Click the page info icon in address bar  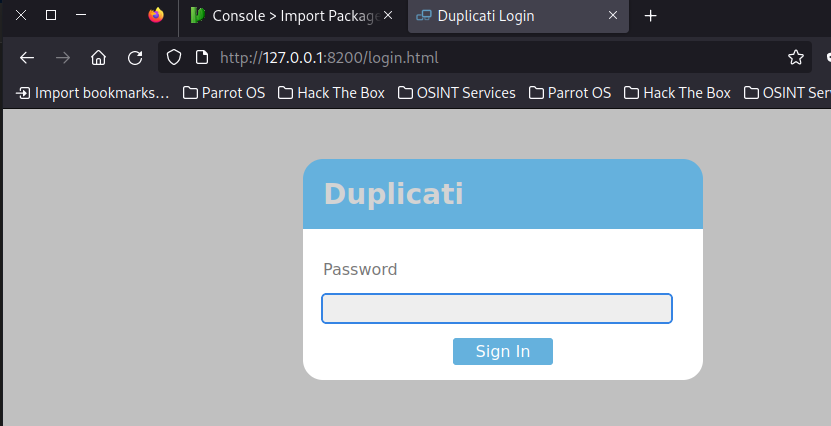tap(201, 58)
